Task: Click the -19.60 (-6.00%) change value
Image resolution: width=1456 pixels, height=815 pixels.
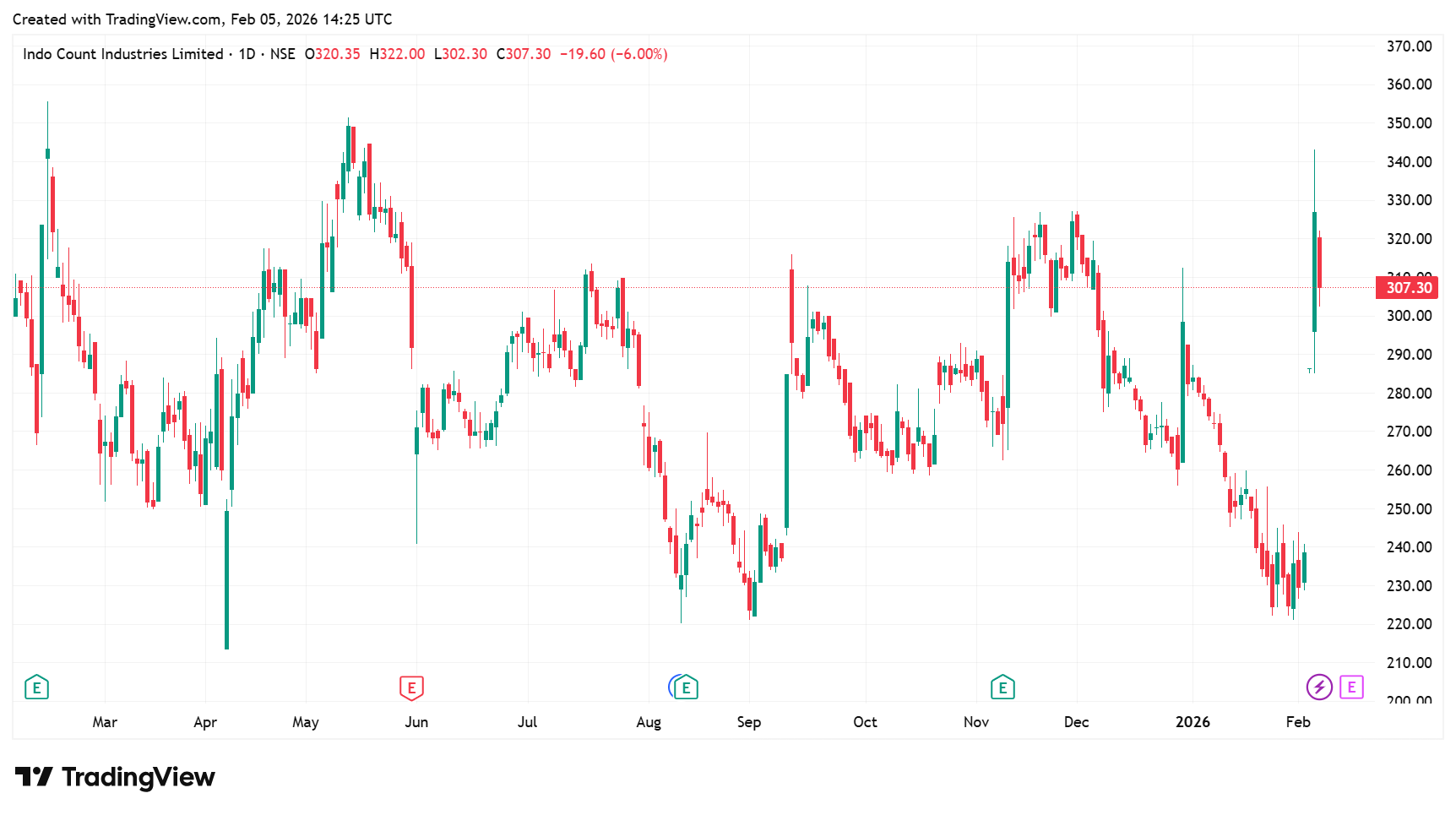Action: pyautogui.click(x=614, y=54)
